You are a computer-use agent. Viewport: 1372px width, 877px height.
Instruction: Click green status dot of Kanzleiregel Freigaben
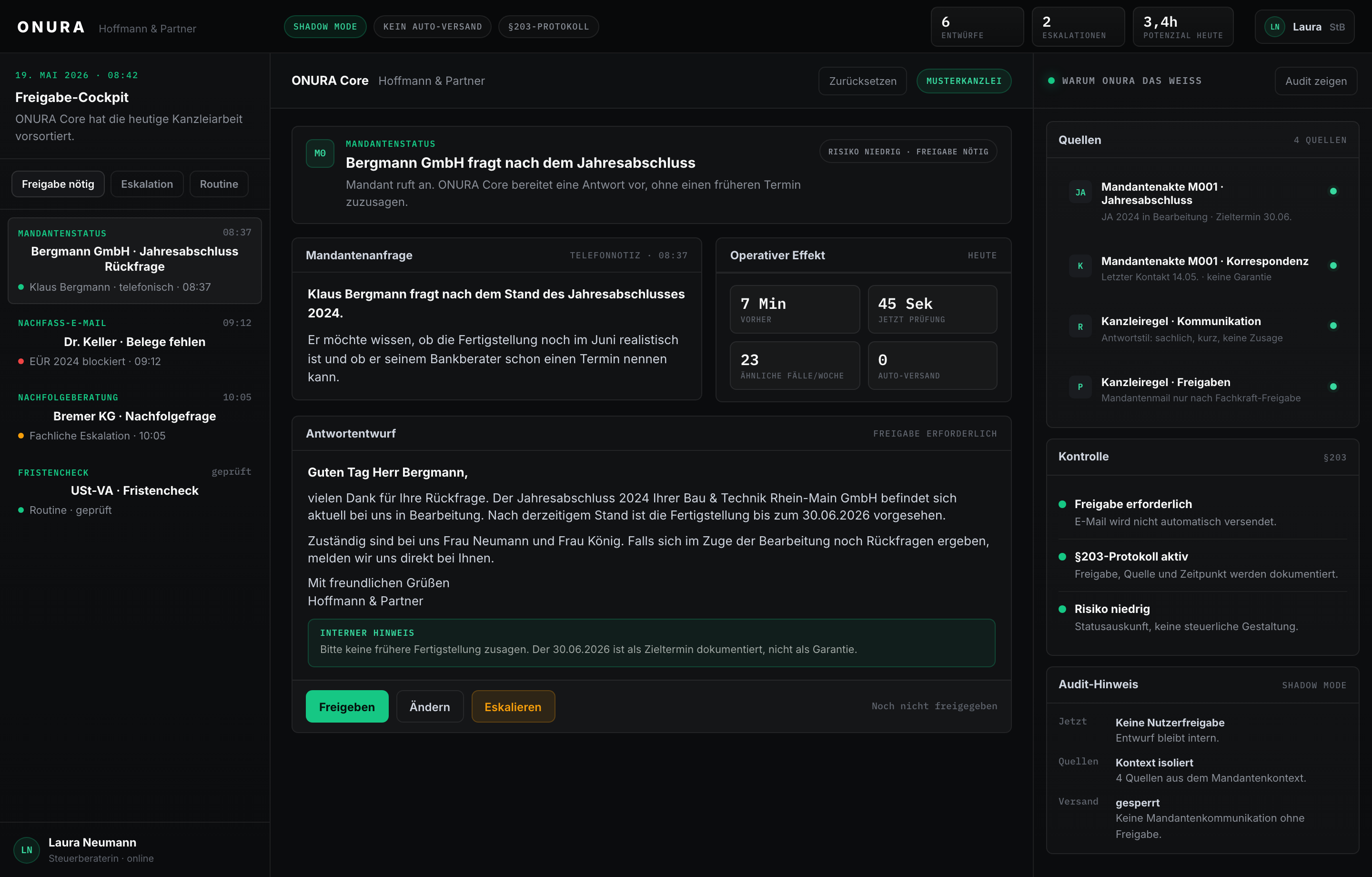tap(1333, 387)
